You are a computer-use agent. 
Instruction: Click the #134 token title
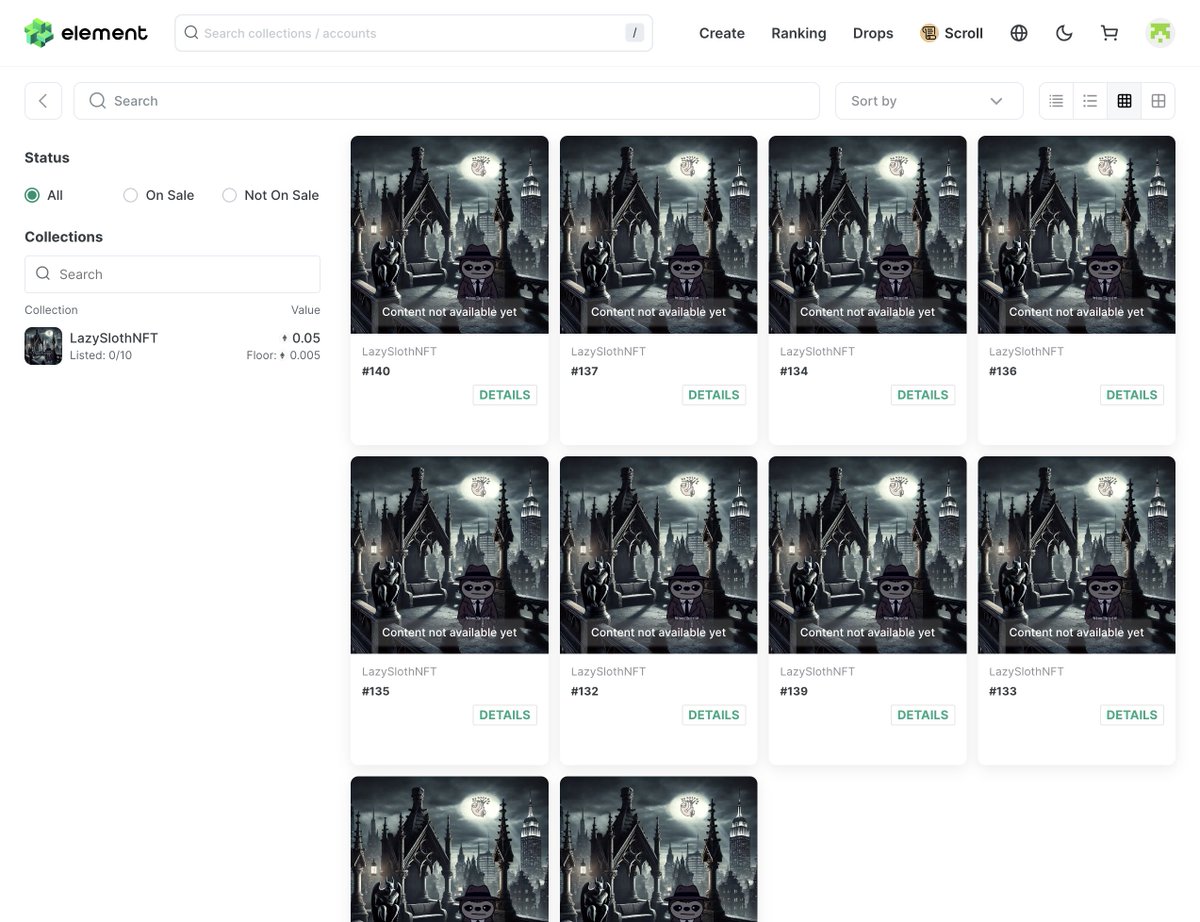click(x=794, y=371)
